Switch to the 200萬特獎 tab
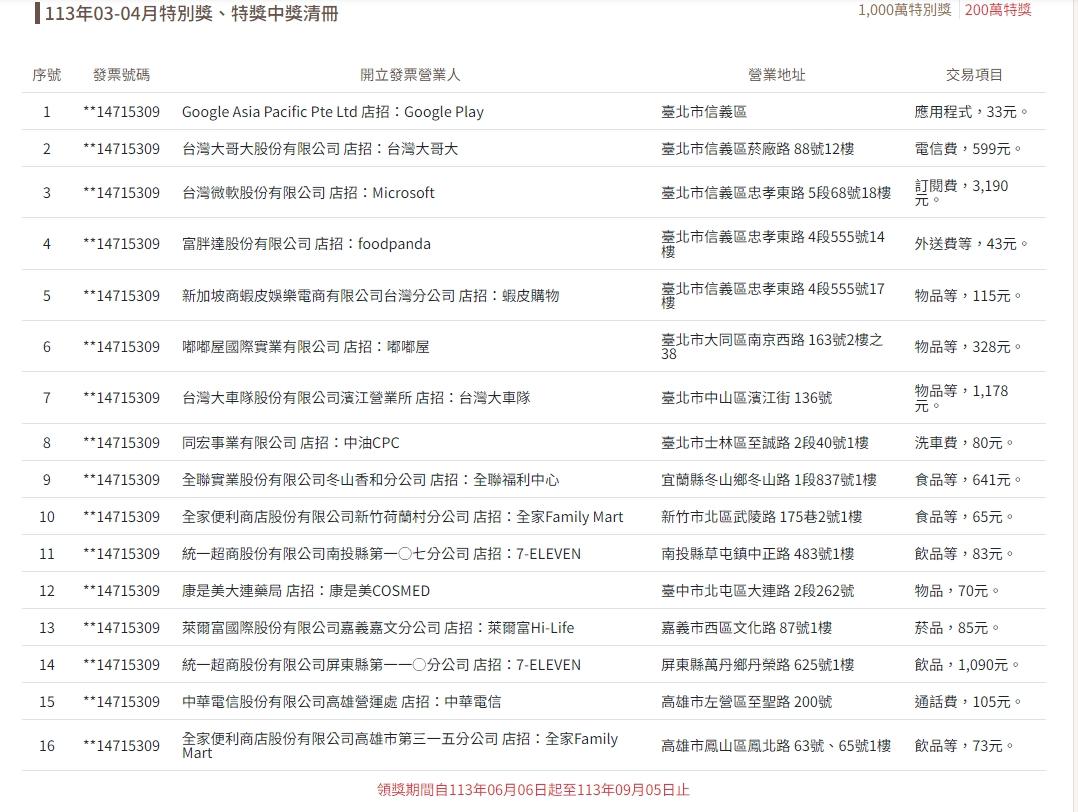Viewport: 1078px width, 812px height. 998,10
